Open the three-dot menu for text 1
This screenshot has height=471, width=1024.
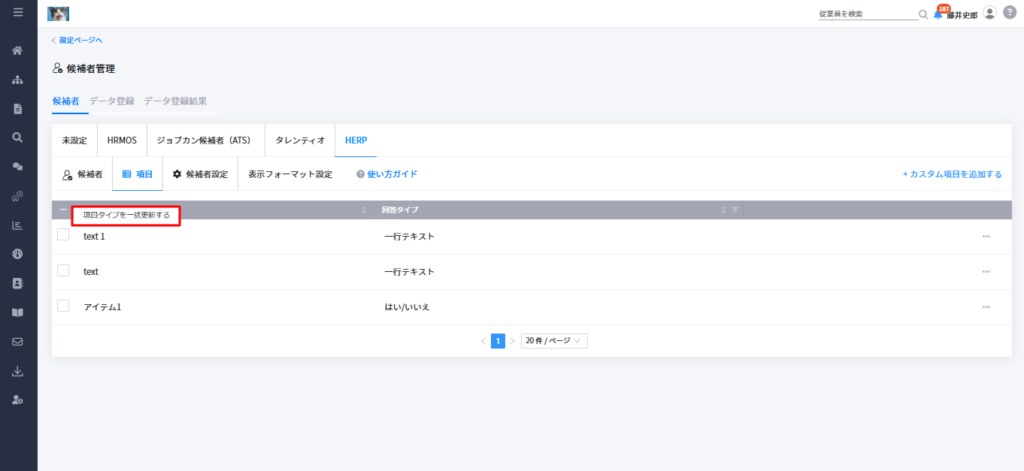[x=986, y=236]
